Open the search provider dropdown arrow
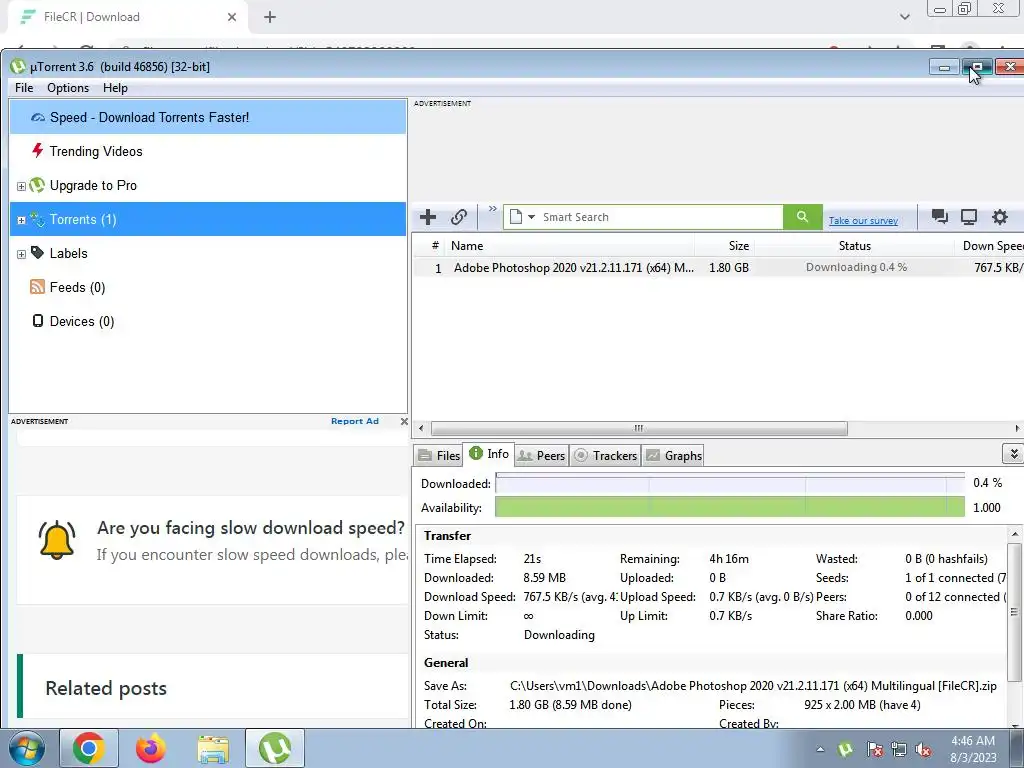1024x768 pixels. click(531, 217)
